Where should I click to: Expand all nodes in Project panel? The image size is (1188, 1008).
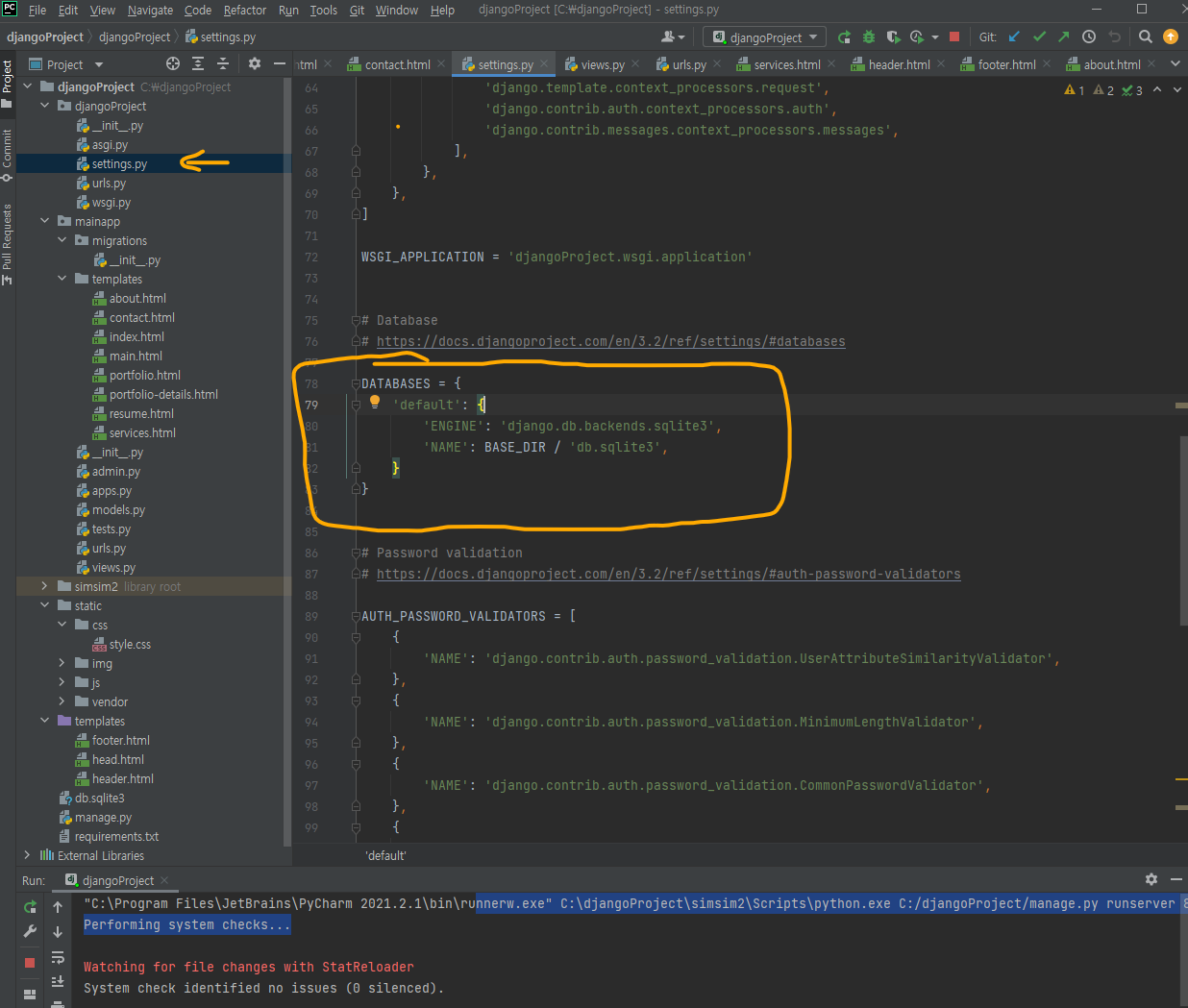[198, 64]
